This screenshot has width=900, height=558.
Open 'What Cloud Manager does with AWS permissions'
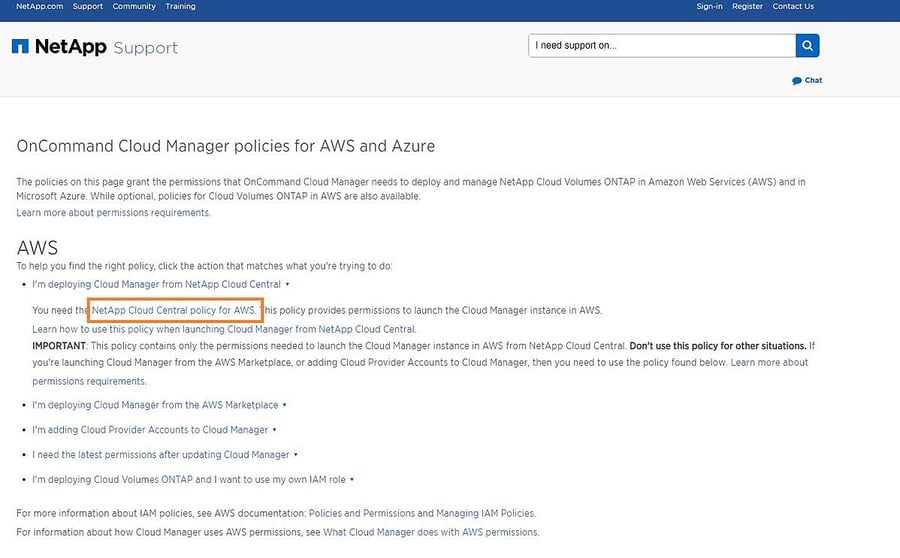[x=430, y=532]
